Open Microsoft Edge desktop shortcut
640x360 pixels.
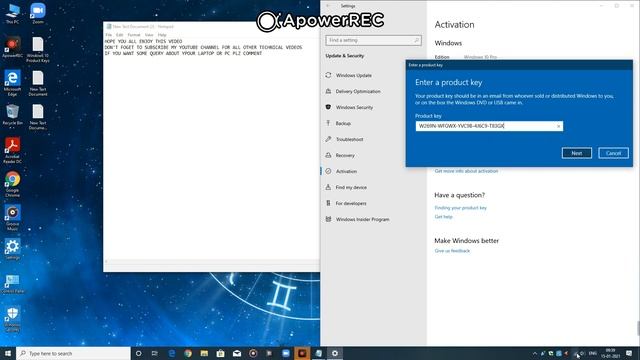coord(12,83)
